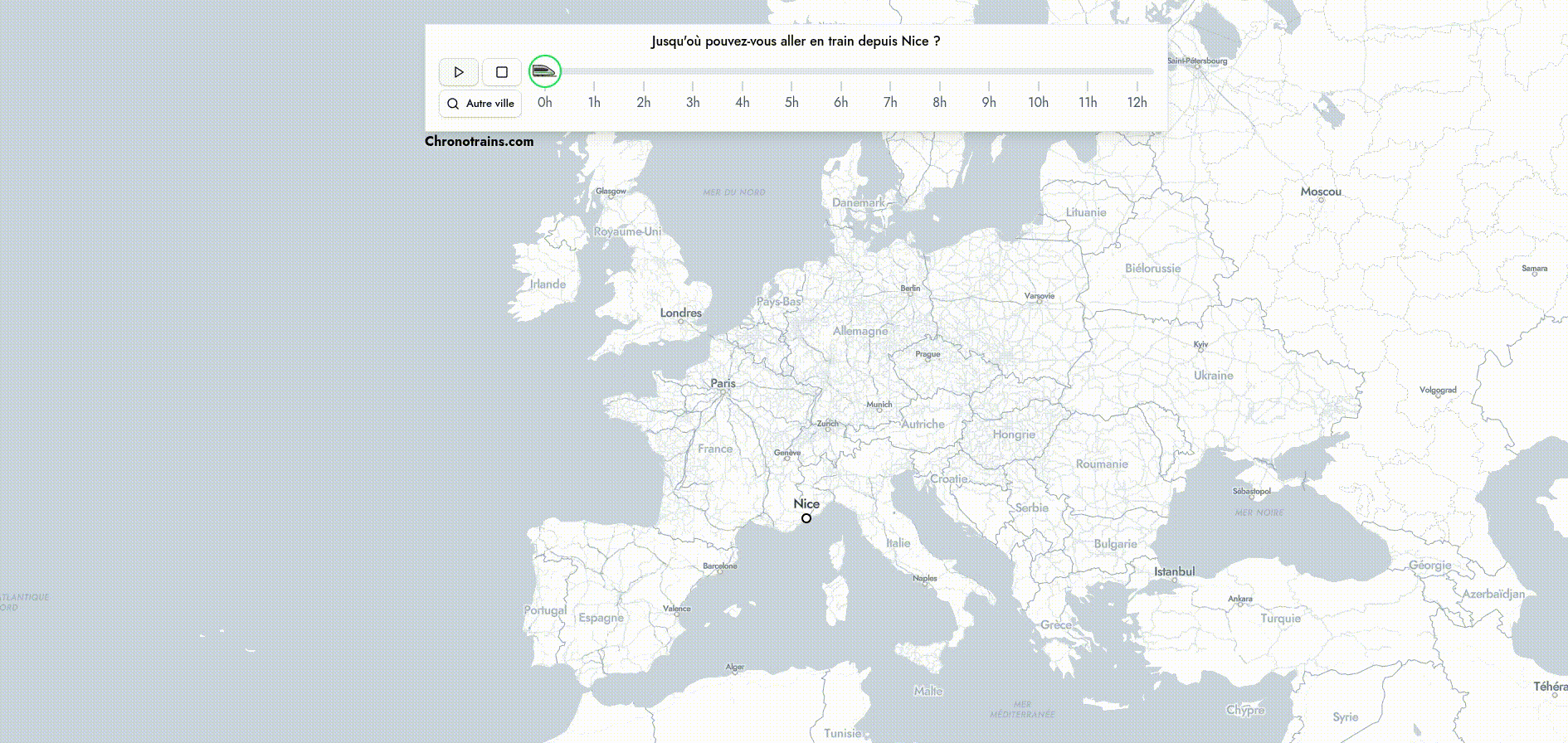Click the Nice origin marker circle
Screen dimensions: 1568x743
click(806, 518)
